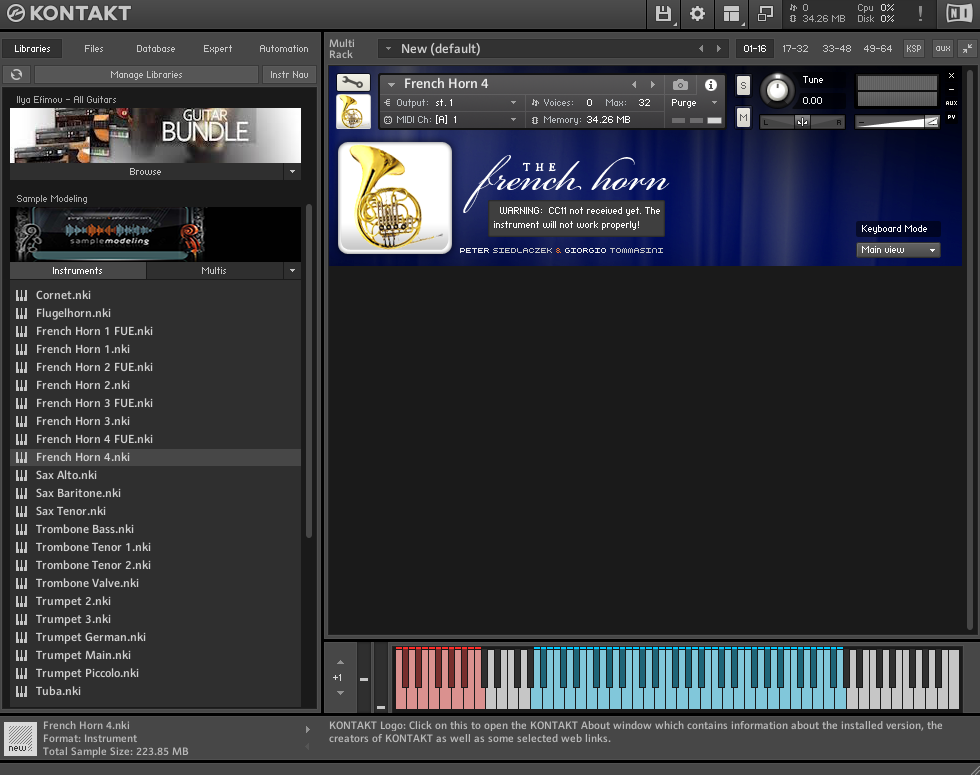Viewport: 980px width, 775px height.
Task: Toggle the KSP multi script editor
Action: tap(914, 48)
